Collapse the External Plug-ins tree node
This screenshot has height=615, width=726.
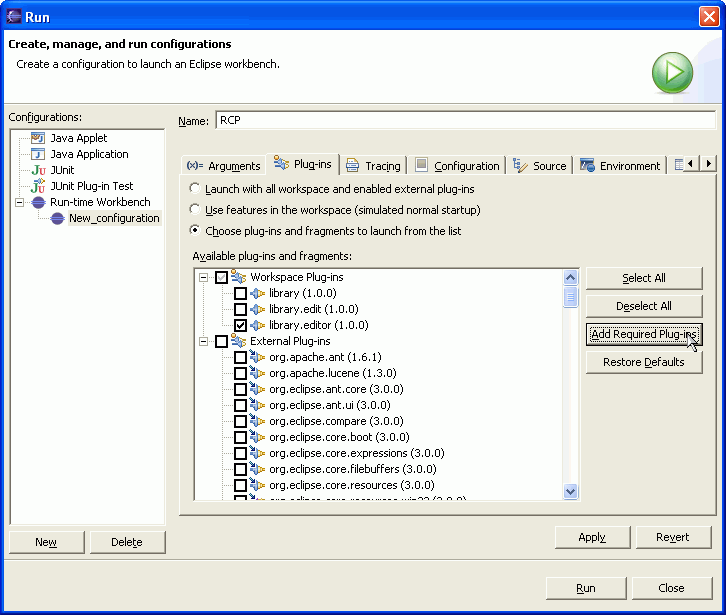pos(204,341)
